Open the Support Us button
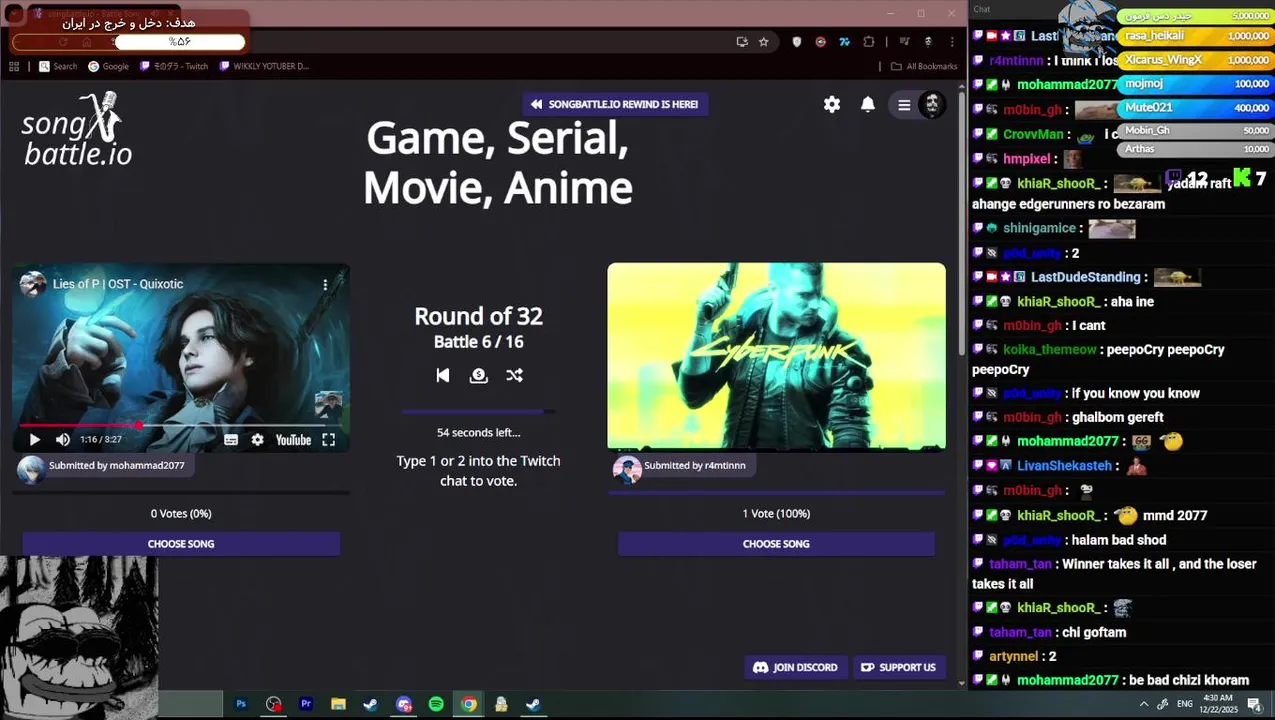 tap(899, 667)
